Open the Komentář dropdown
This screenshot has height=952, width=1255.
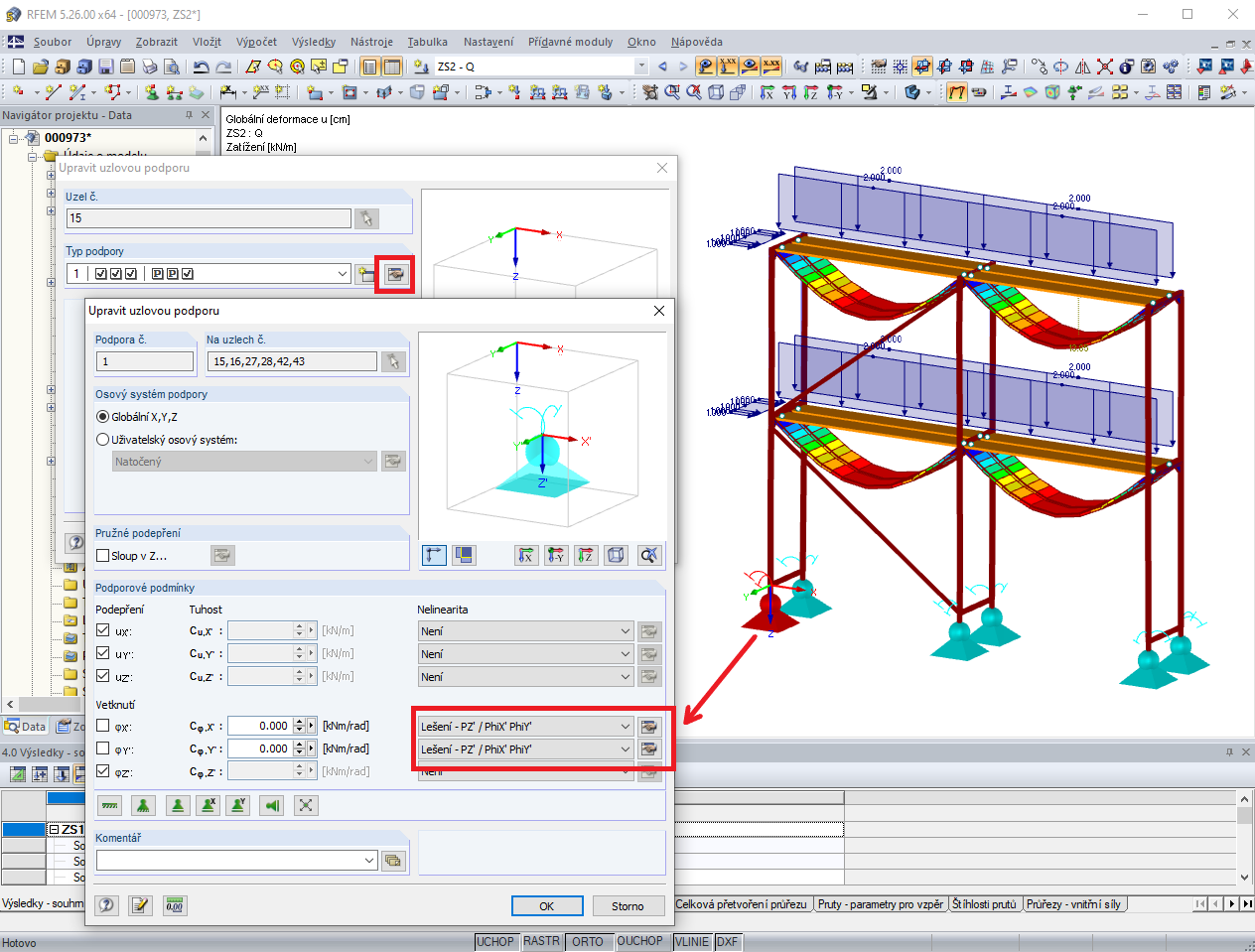pos(369,861)
